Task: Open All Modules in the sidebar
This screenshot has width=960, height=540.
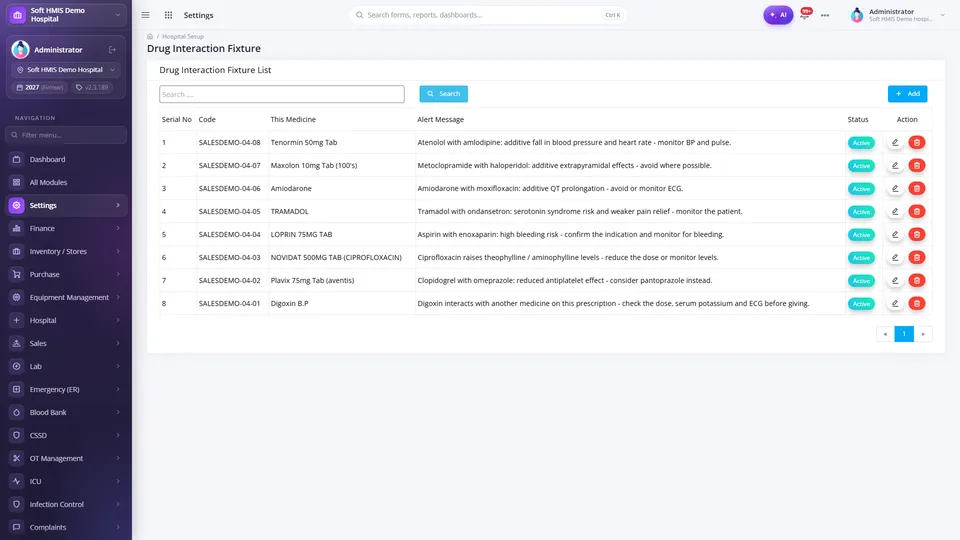Action: coord(66,182)
